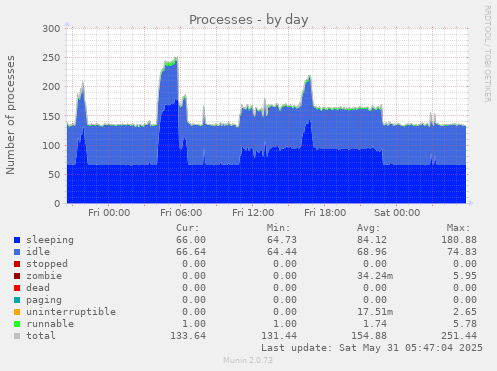The height and width of the screenshot is (371, 497).
Task: Click sleeping maximum value 180.88
Action: (x=459, y=240)
